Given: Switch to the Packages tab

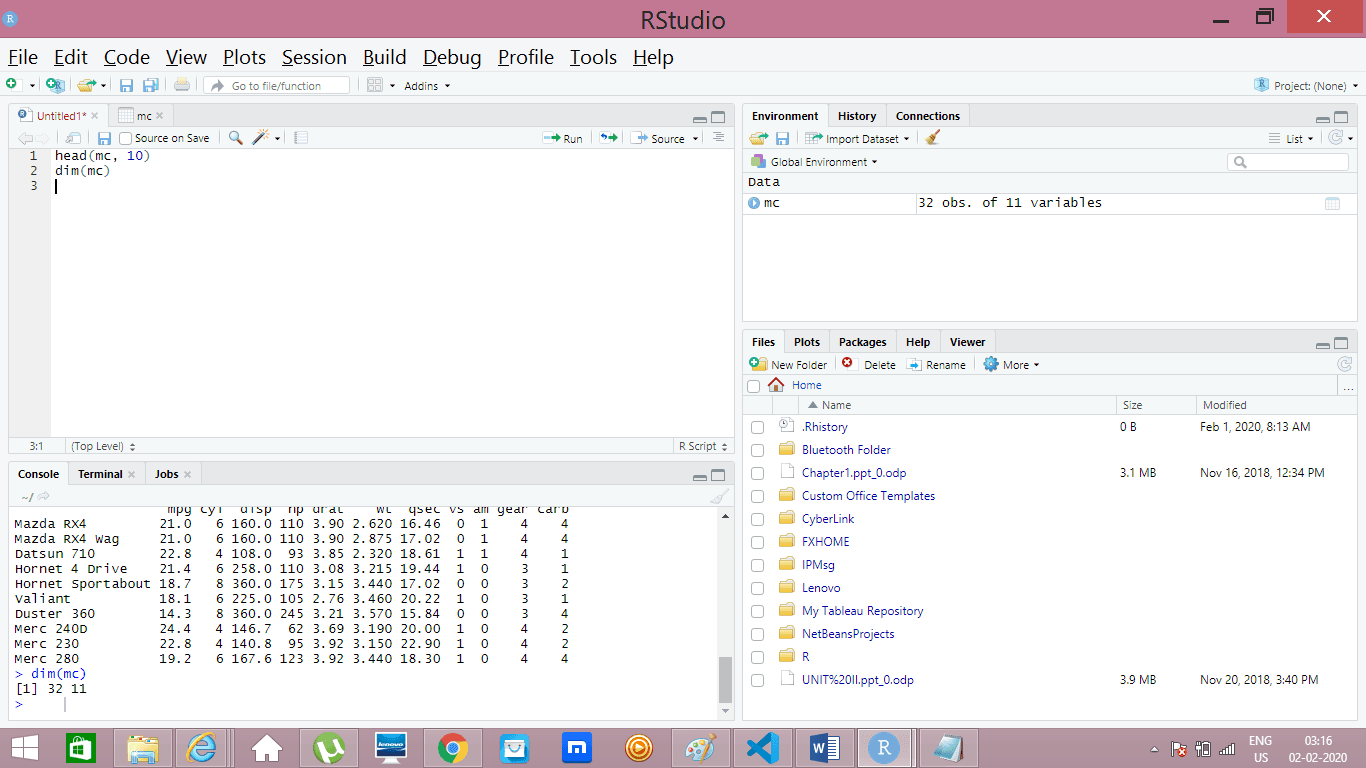Looking at the screenshot, I should 862,342.
